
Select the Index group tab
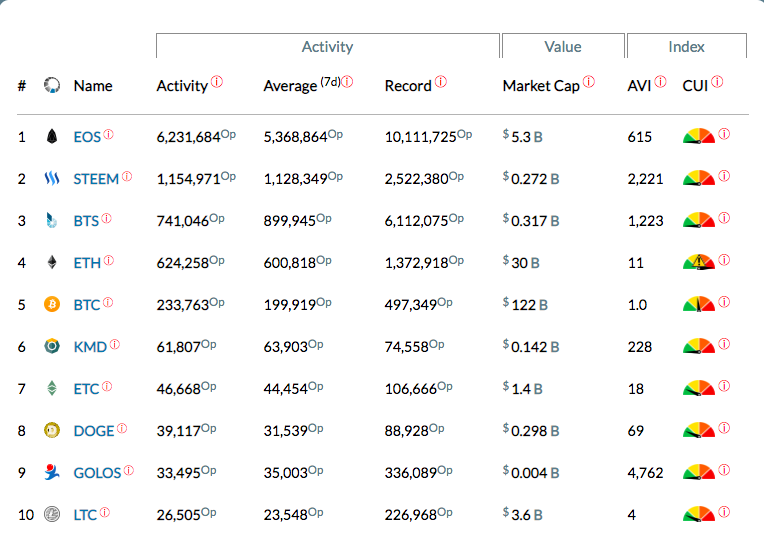coord(687,46)
